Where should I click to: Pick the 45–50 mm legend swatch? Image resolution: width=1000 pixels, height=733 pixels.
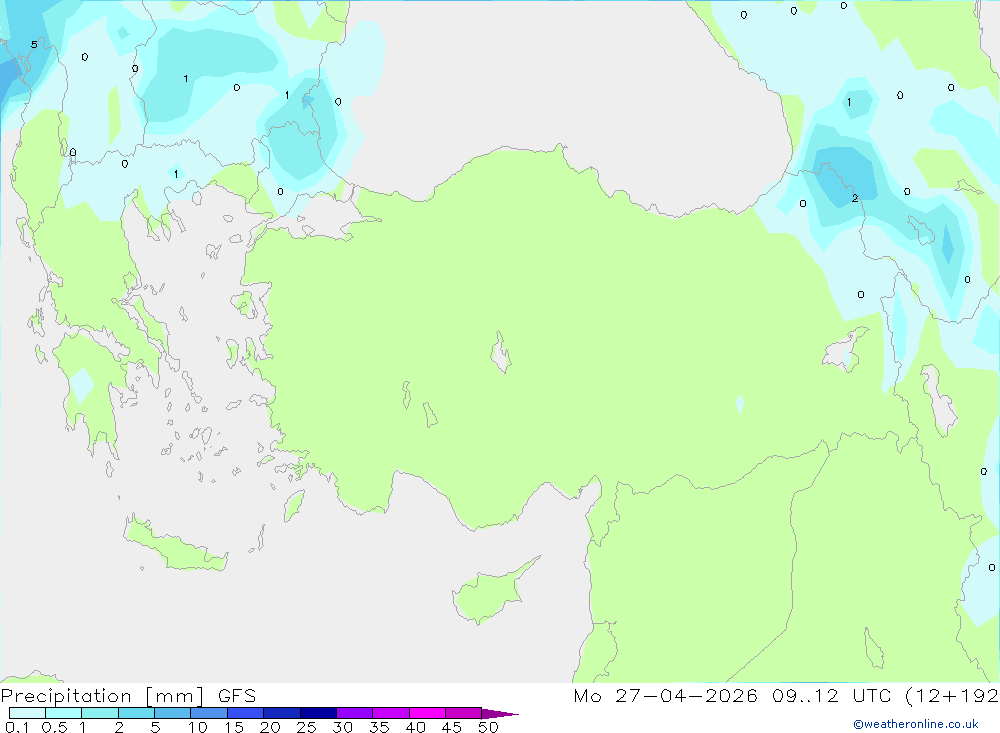click(464, 713)
